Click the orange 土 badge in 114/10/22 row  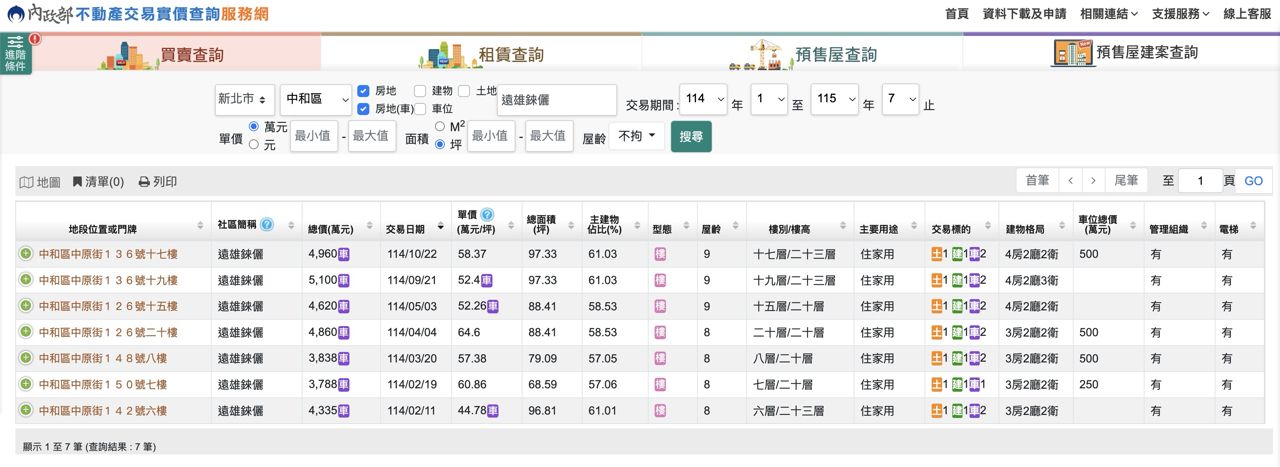coord(936,254)
